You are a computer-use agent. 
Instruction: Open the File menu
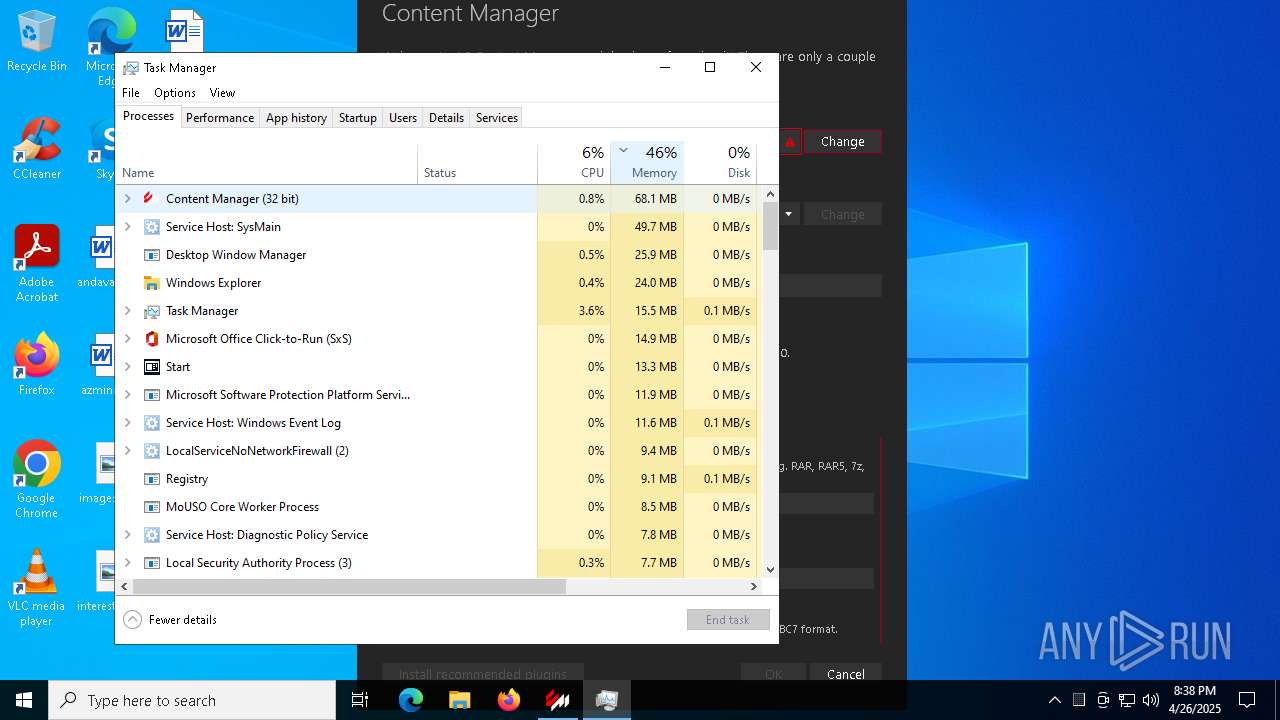pos(131,93)
